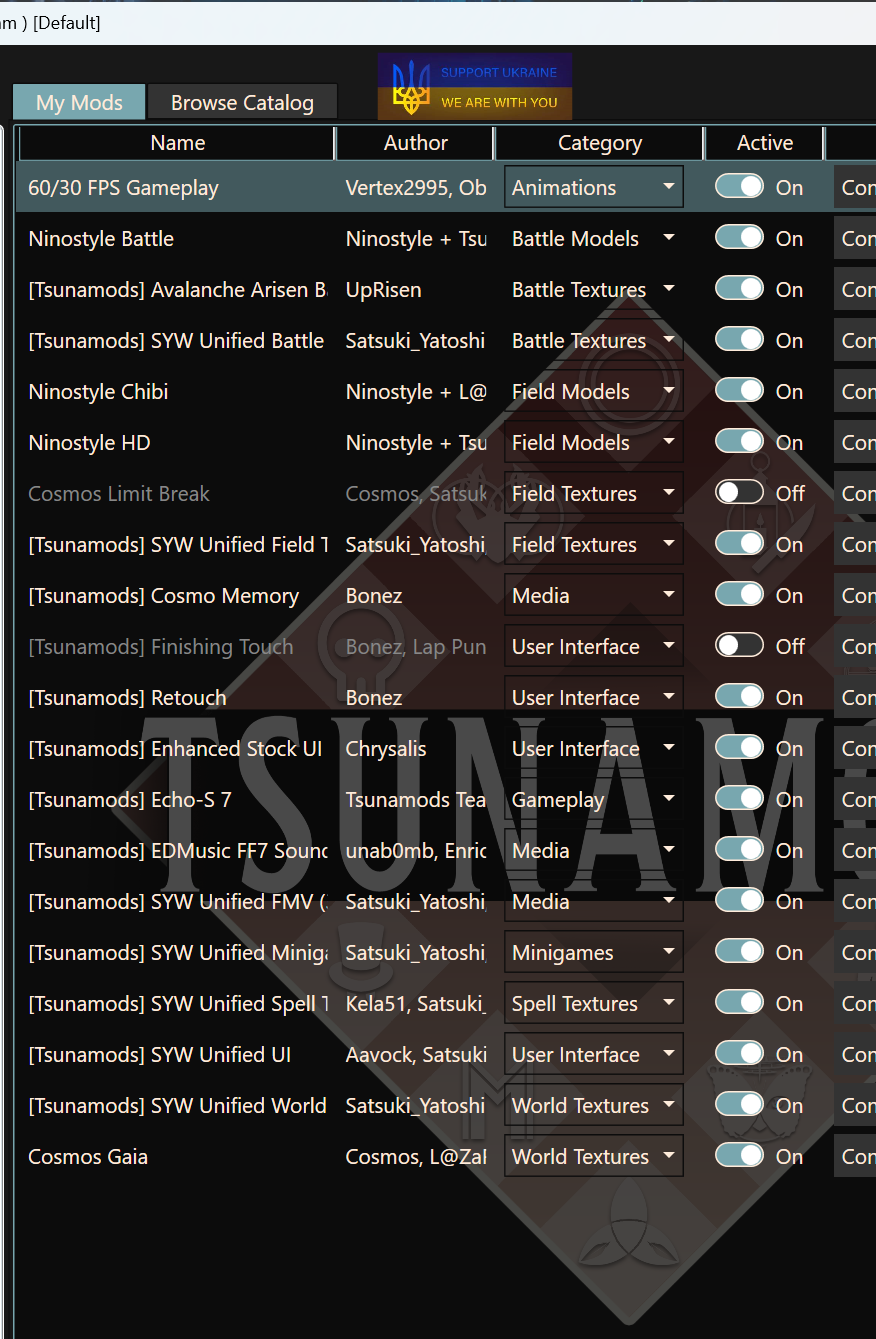The height and width of the screenshot is (1339, 876).
Task: Open Ninostyle Chibi's Field Models dropdown
Action: (594, 391)
